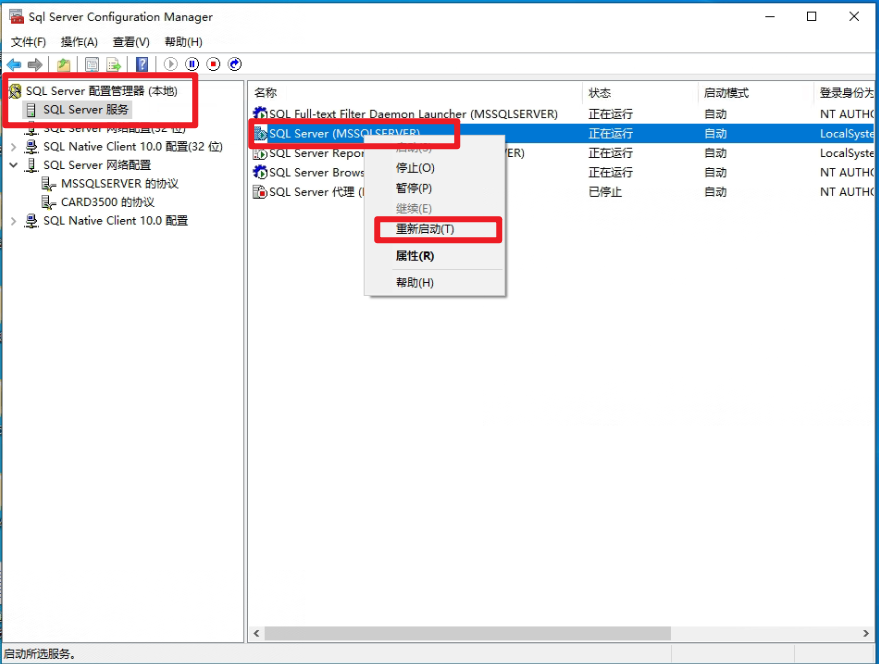Viewport: 879px width, 664px height.
Task: Click the SQL Server 代理 service icon
Action: (x=260, y=192)
